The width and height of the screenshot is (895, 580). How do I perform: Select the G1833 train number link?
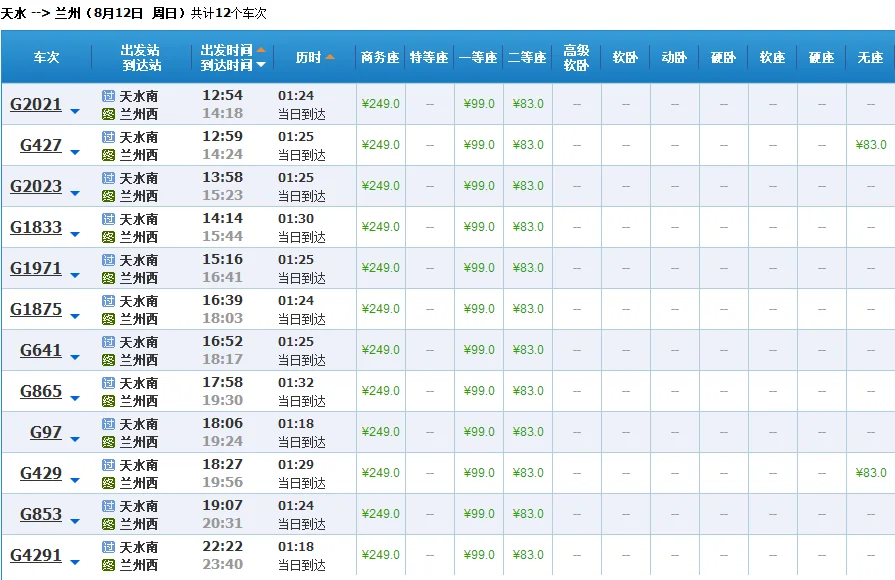click(38, 225)
